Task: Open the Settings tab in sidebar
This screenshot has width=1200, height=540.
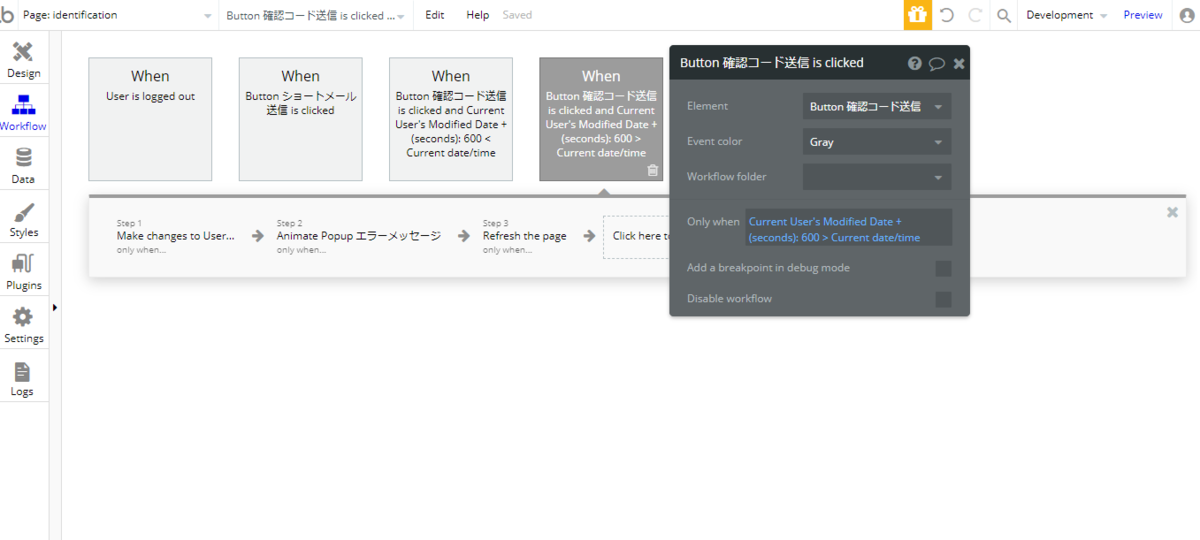Action: tap(24, 325)
